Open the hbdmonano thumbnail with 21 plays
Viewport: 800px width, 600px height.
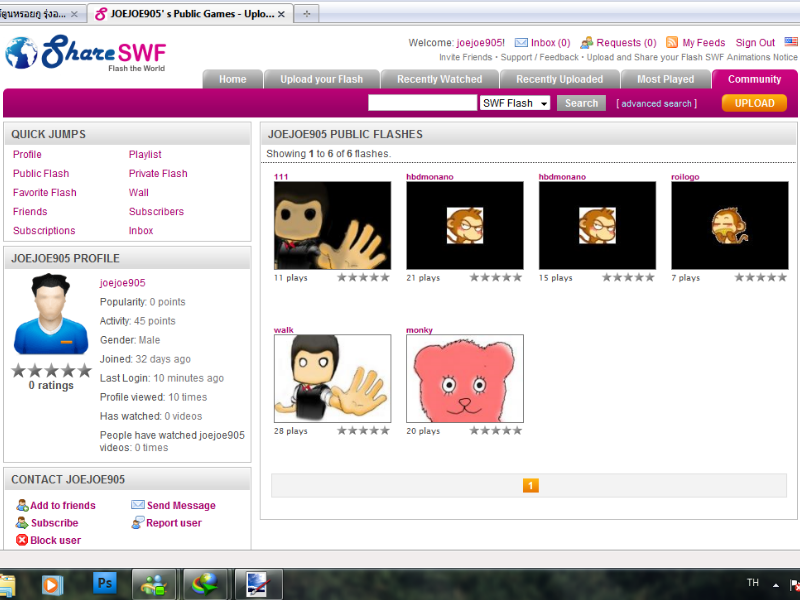(465, 226)
